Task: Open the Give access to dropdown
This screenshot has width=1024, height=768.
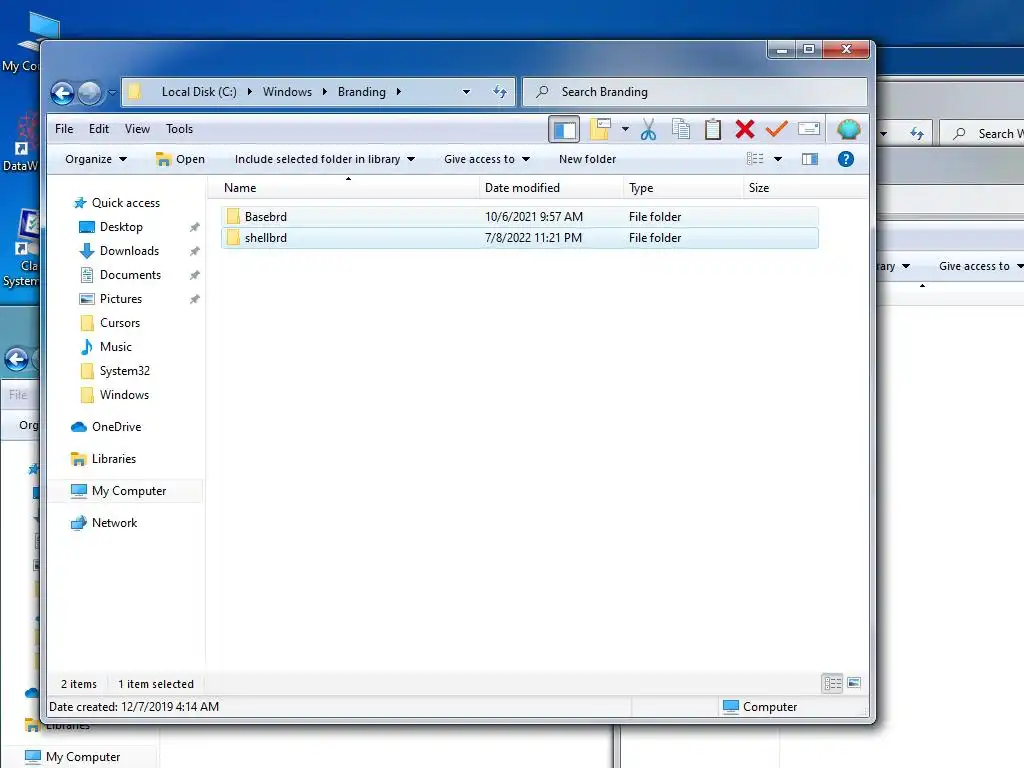Action: (x=487, y=159)
